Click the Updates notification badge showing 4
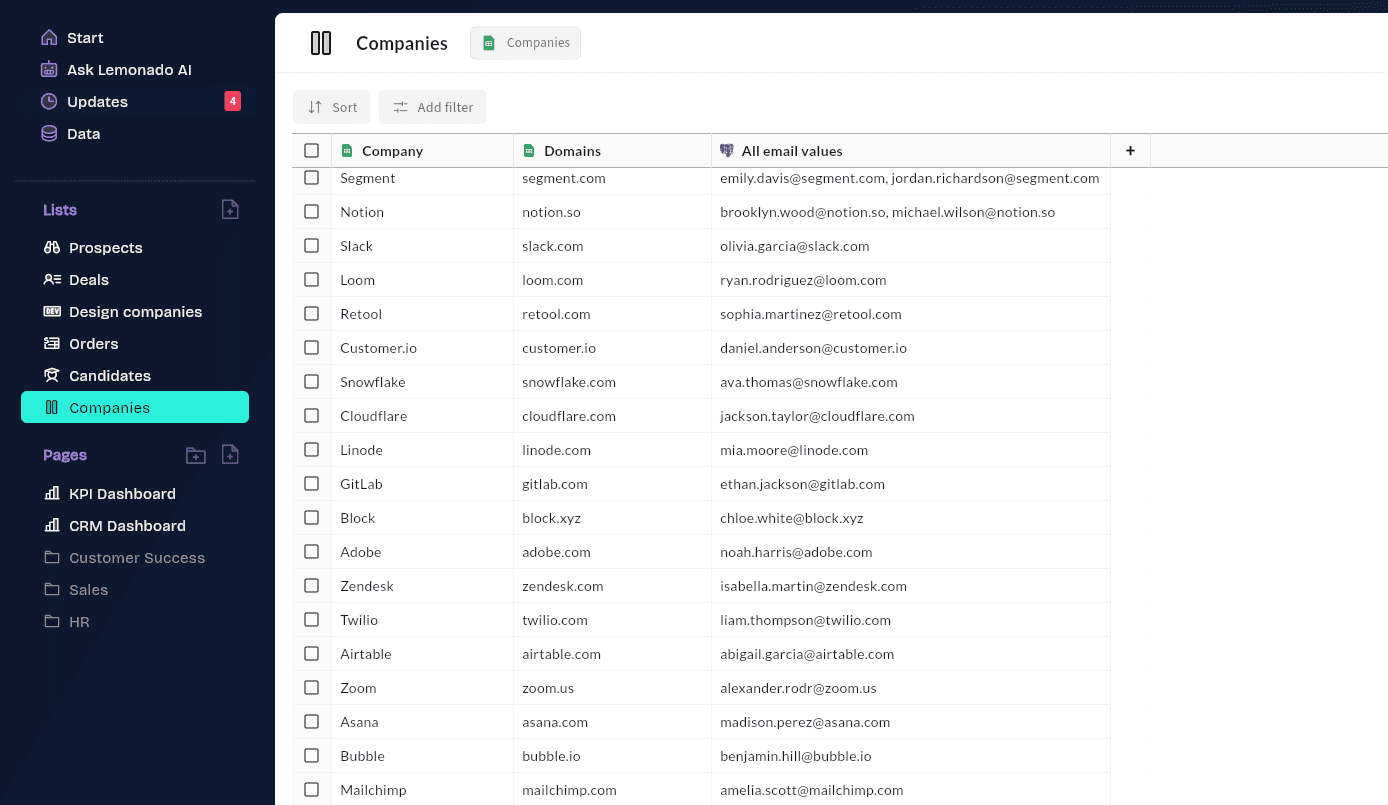 [232, 101]
